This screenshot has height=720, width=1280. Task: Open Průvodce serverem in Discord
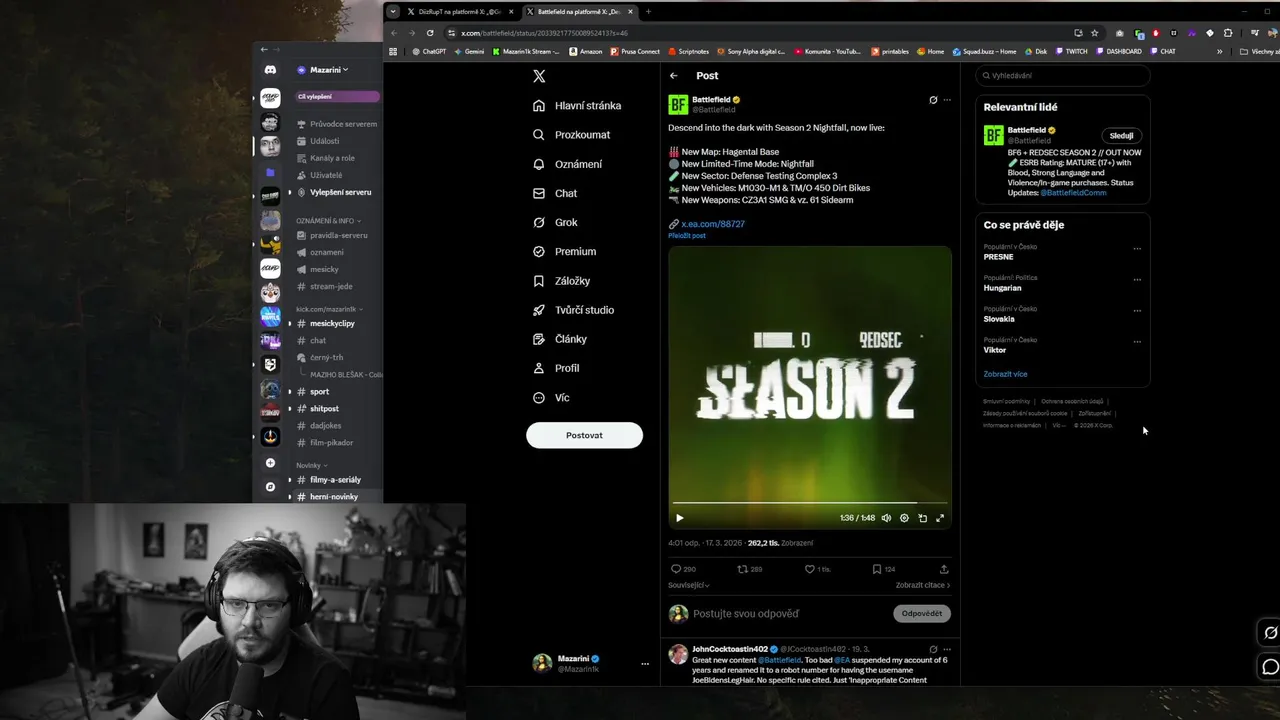336,124
